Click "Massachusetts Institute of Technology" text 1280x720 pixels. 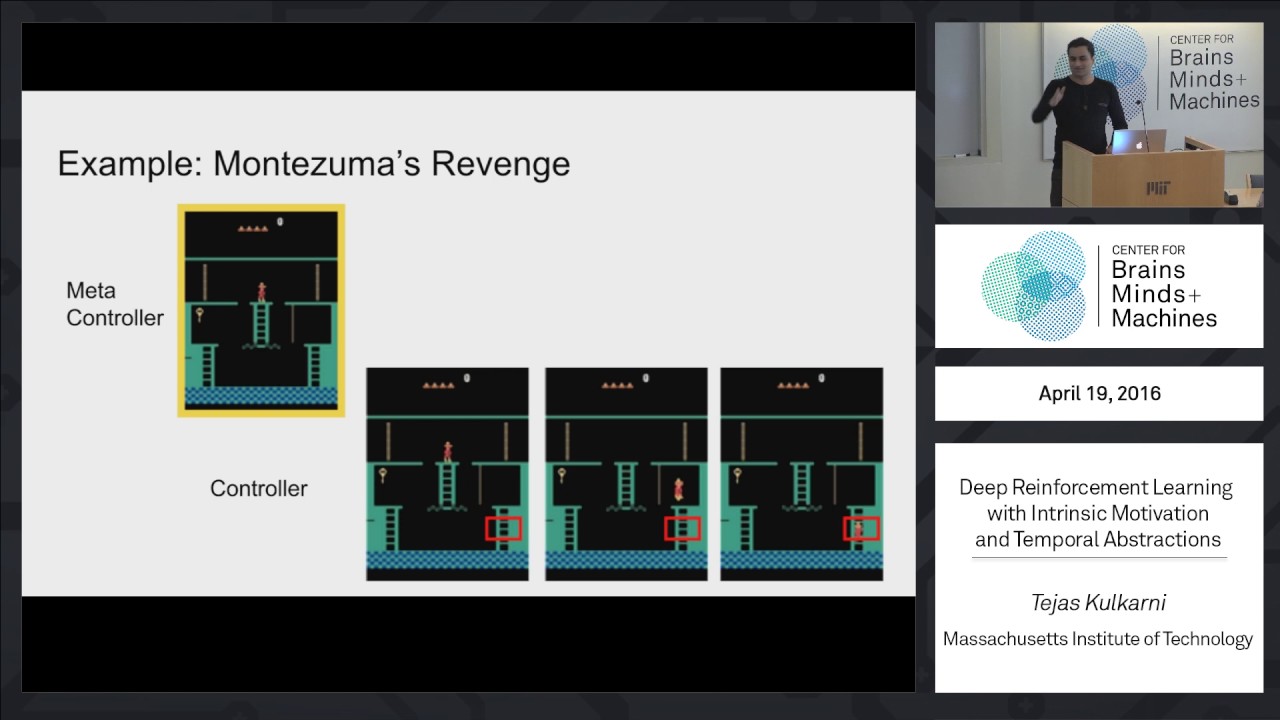coord(1098,639)
